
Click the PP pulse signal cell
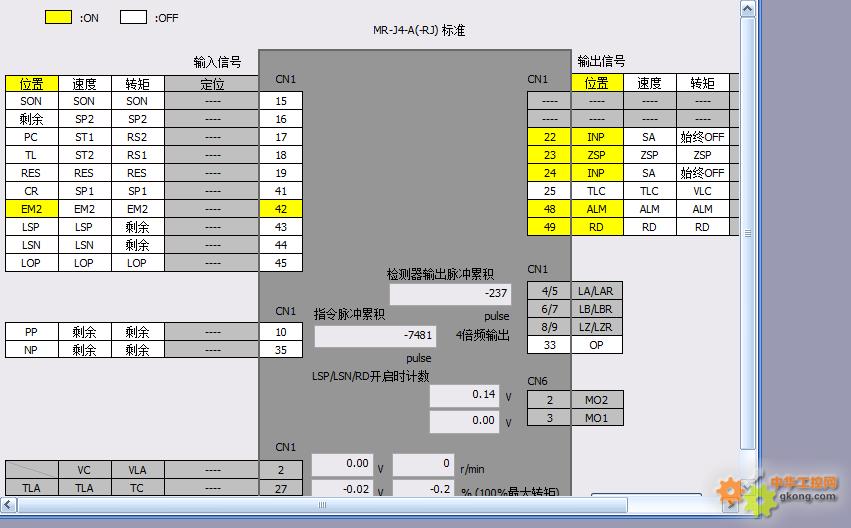[31, 332]
